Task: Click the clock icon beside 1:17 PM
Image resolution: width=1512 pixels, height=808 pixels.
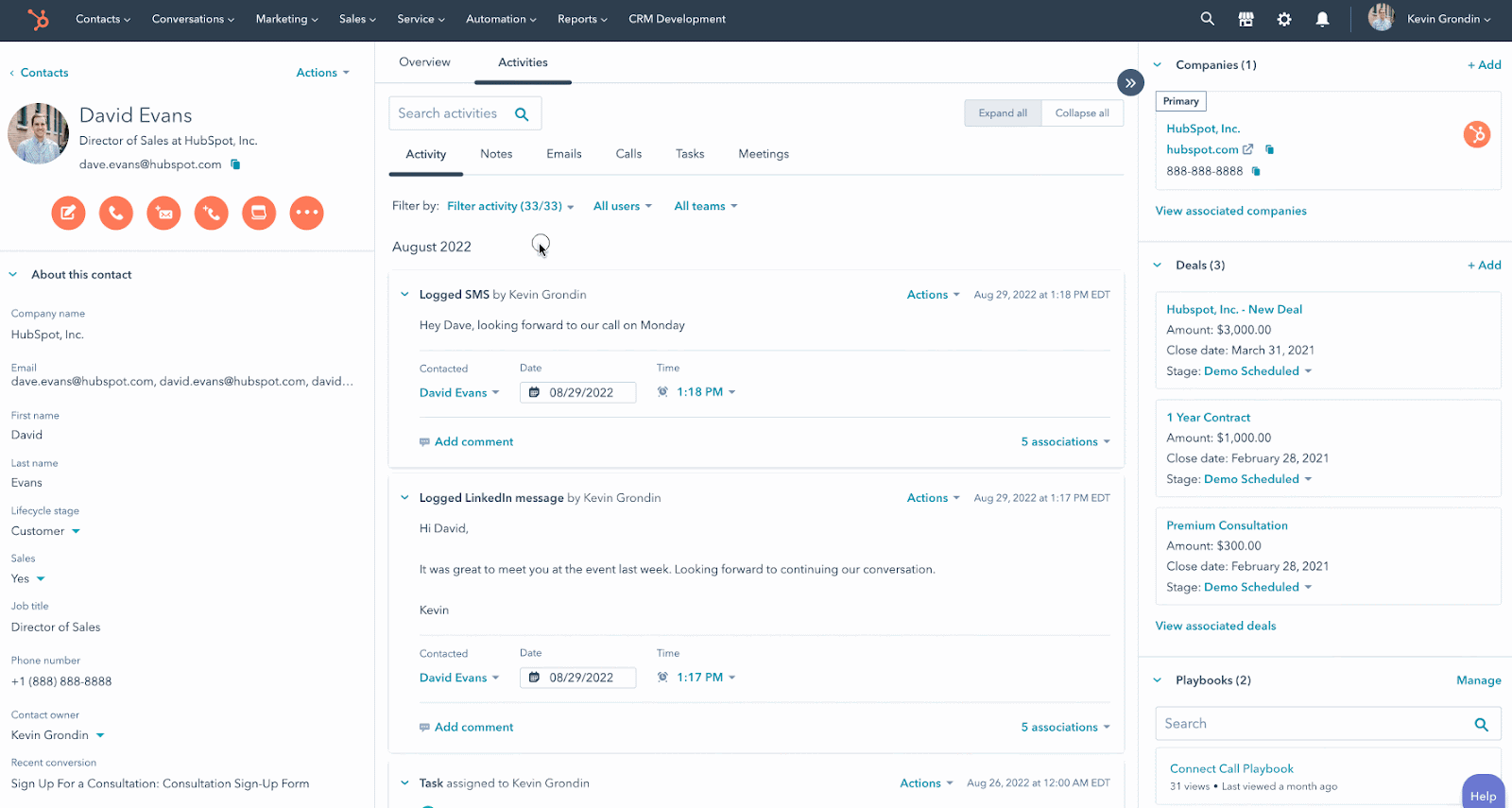Action: coord(662,677)
